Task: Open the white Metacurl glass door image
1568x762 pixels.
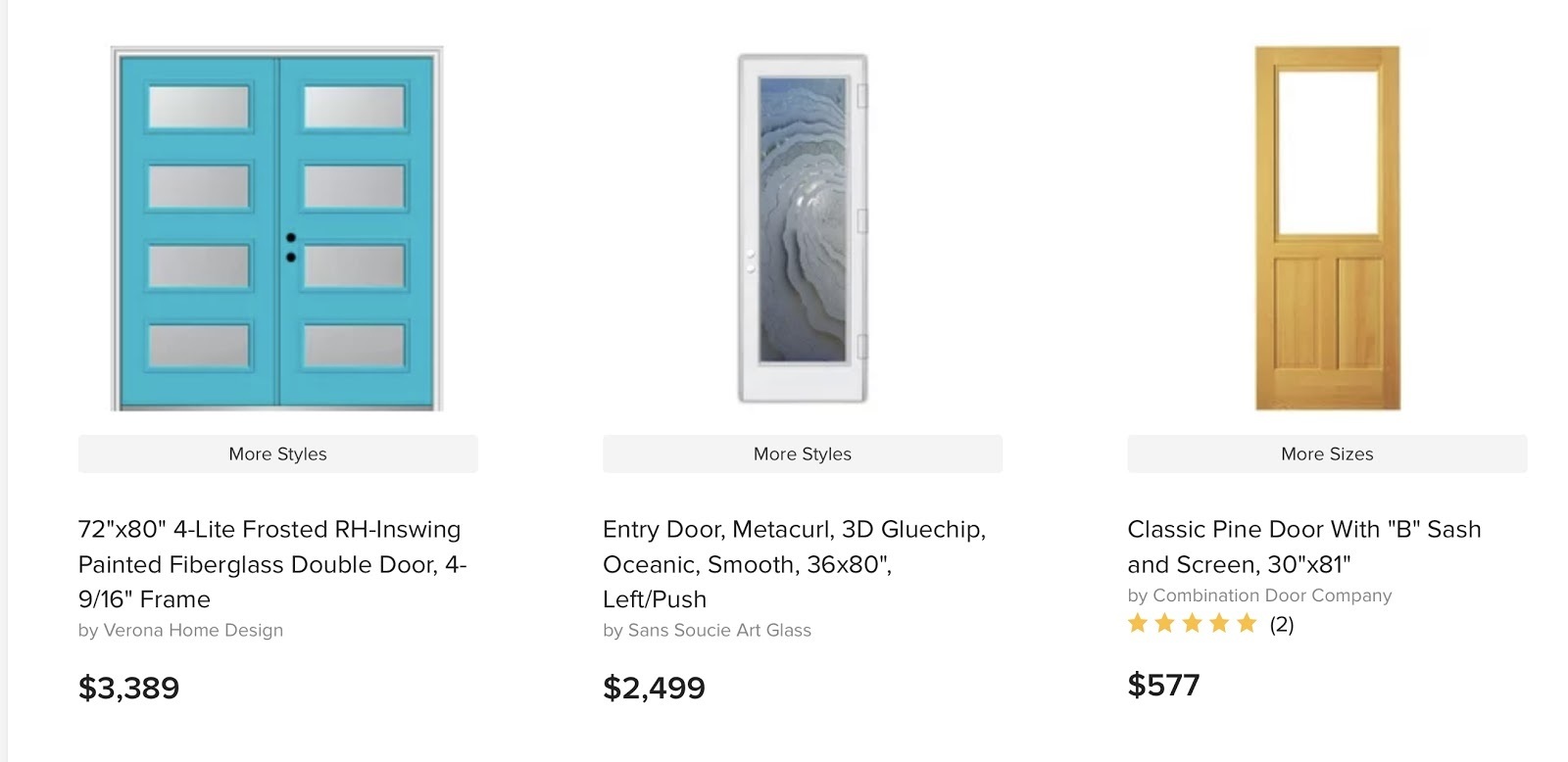Action: [803, 228]
